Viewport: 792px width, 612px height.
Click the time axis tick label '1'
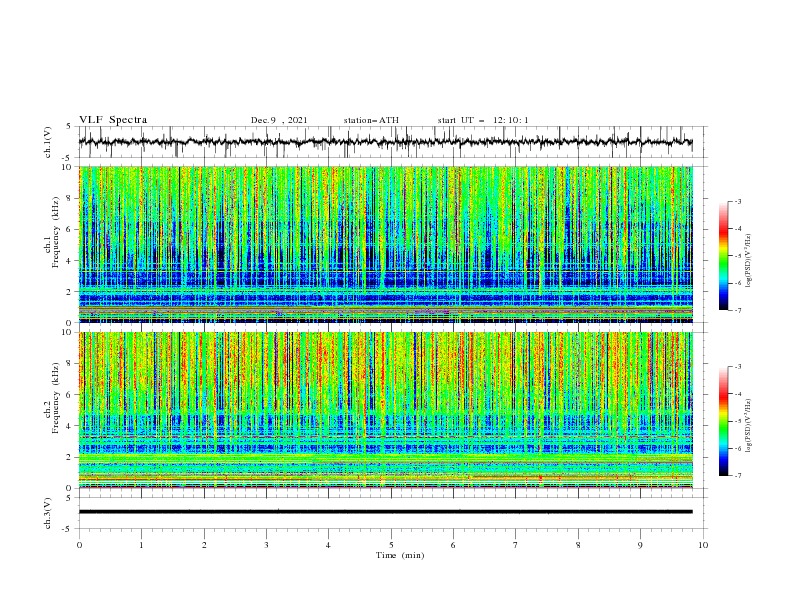click(141, 545)
